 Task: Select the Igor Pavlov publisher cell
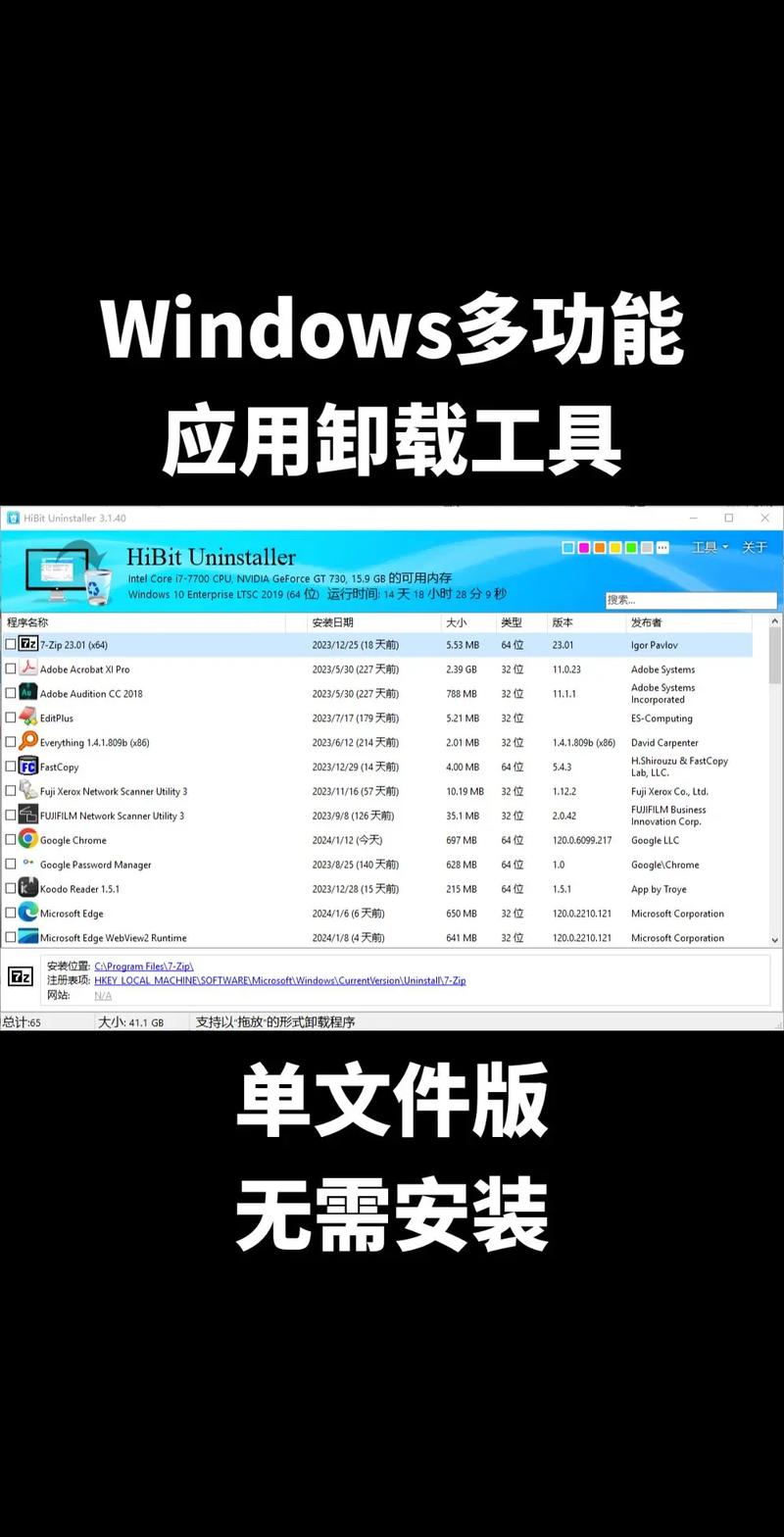pos(655,645)
